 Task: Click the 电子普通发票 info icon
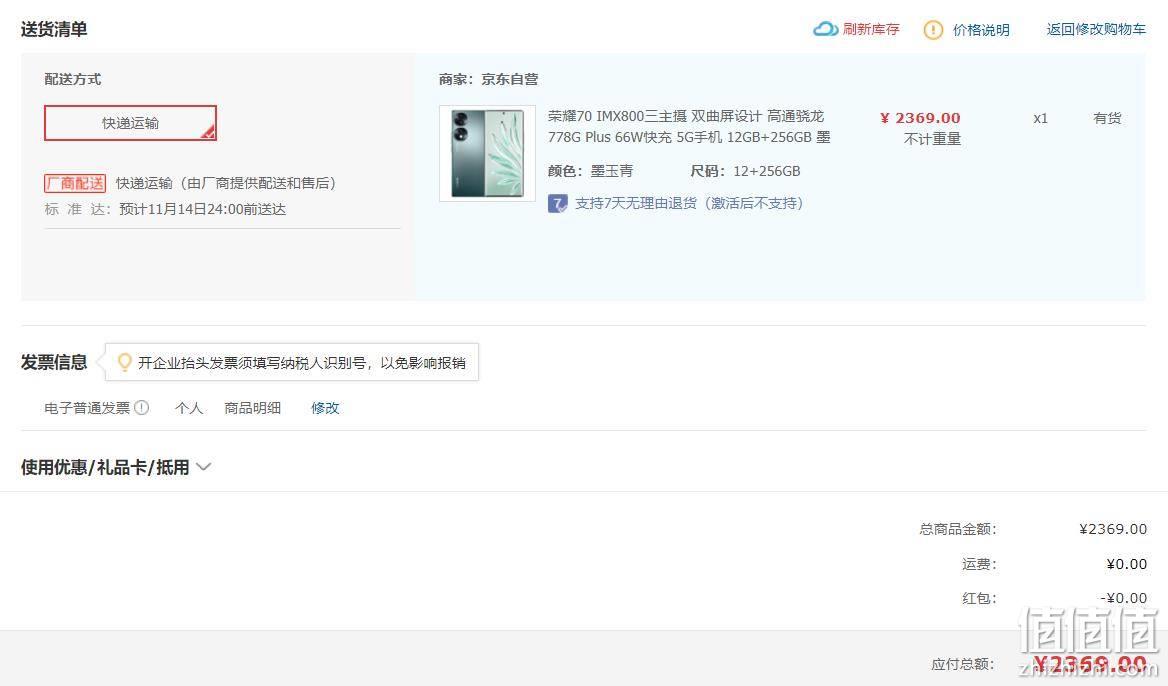(x=142, y=407)
